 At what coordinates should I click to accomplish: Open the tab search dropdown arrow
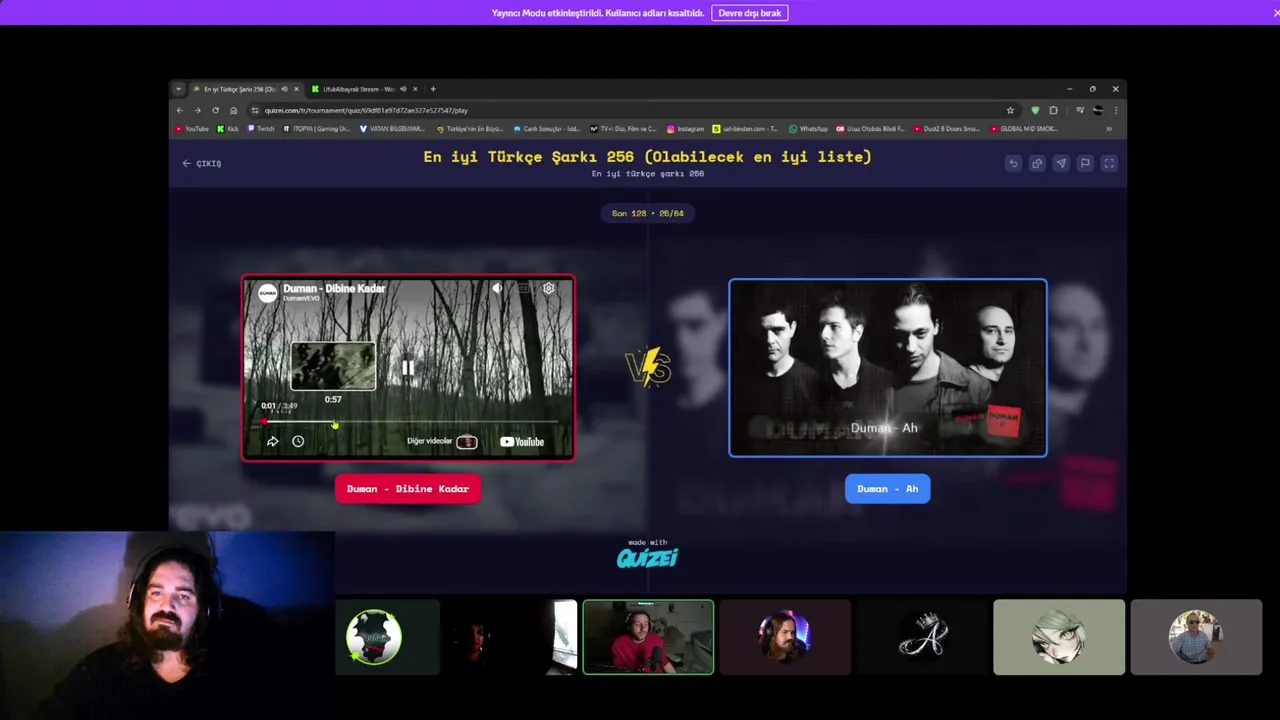[179, 89]
